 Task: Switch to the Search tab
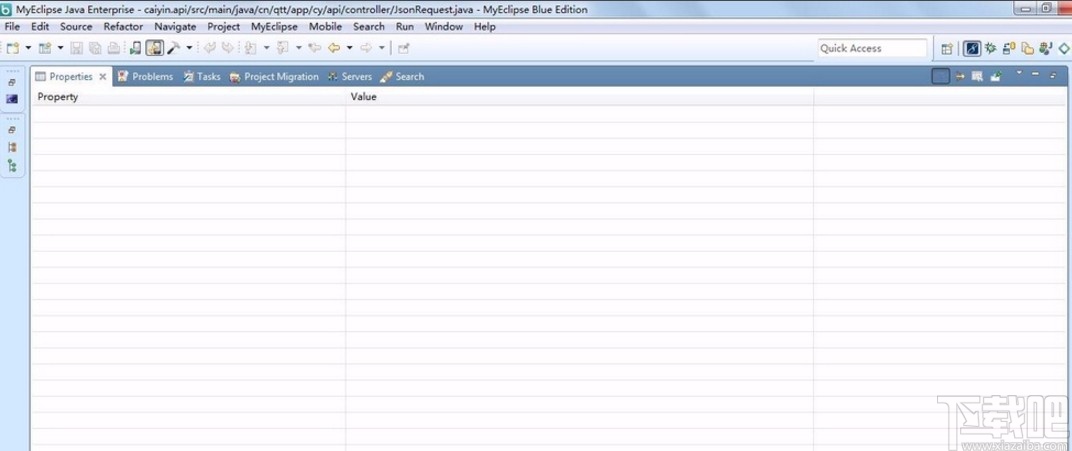pyautogui.click(x=403, y=77)
